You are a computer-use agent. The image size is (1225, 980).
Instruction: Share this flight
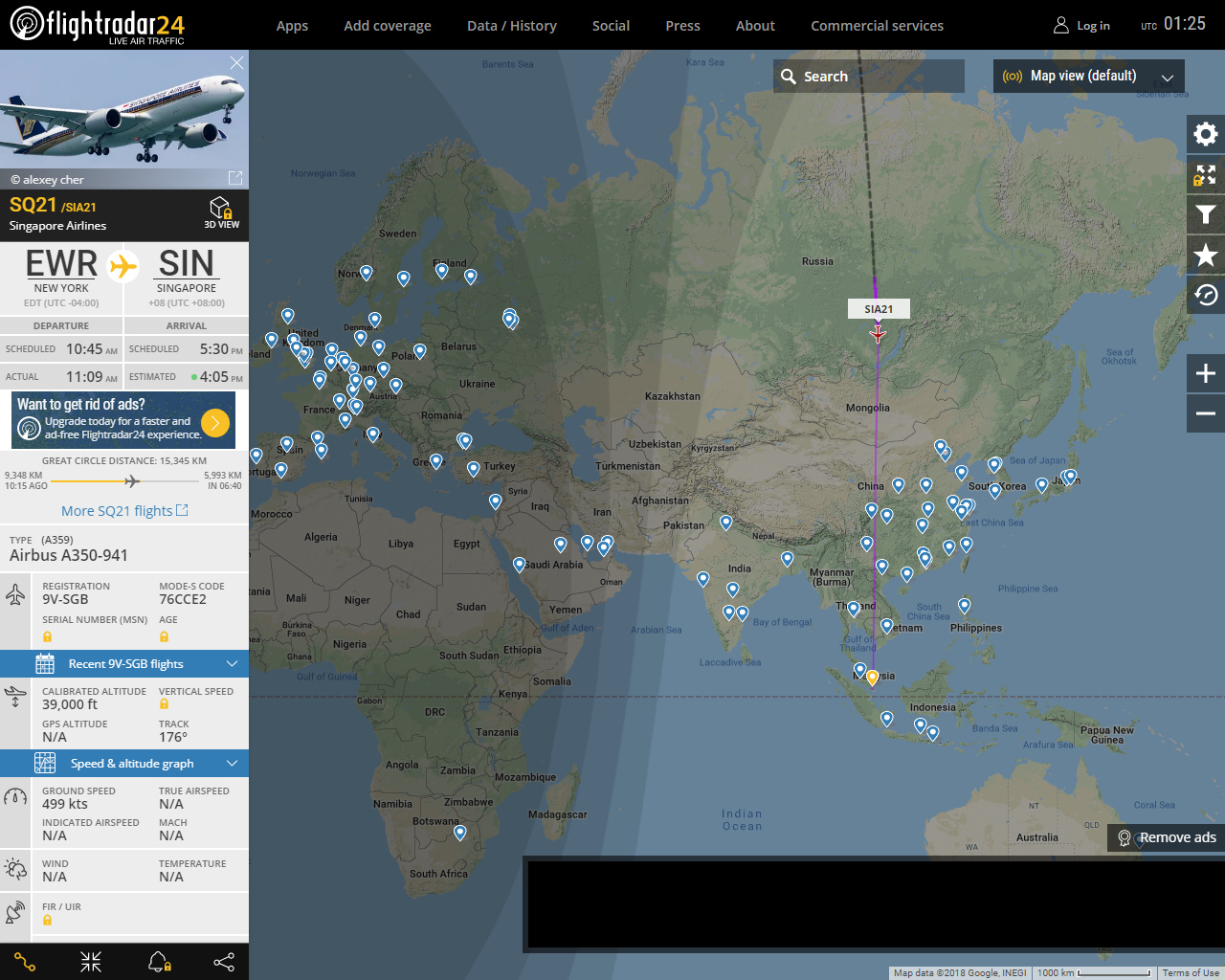tap(224, 962)
